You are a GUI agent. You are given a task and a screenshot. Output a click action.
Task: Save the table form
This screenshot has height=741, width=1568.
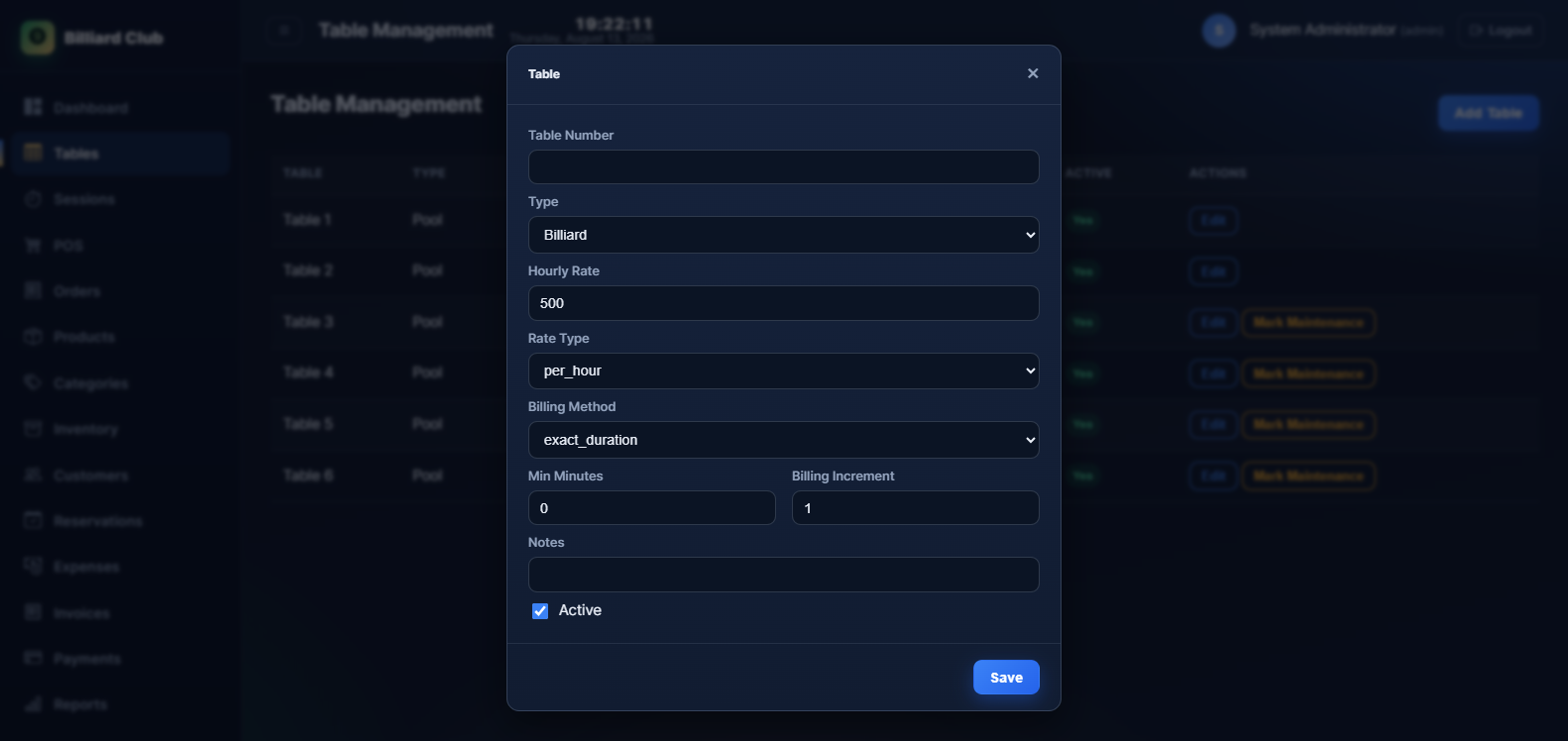(1006, 678)
